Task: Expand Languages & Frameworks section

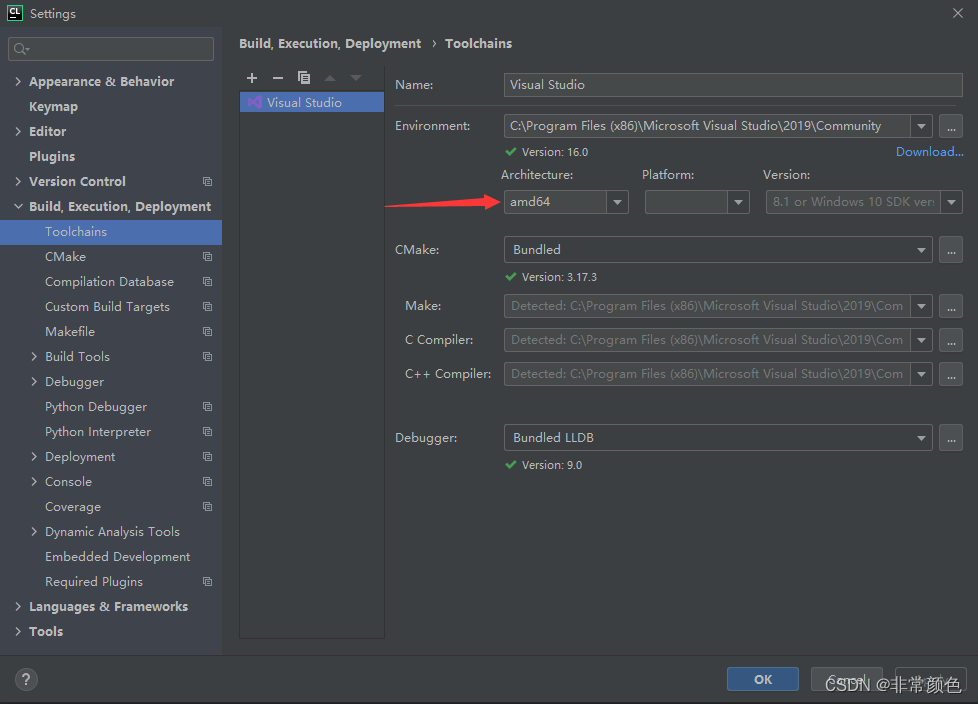Action: 18,606
